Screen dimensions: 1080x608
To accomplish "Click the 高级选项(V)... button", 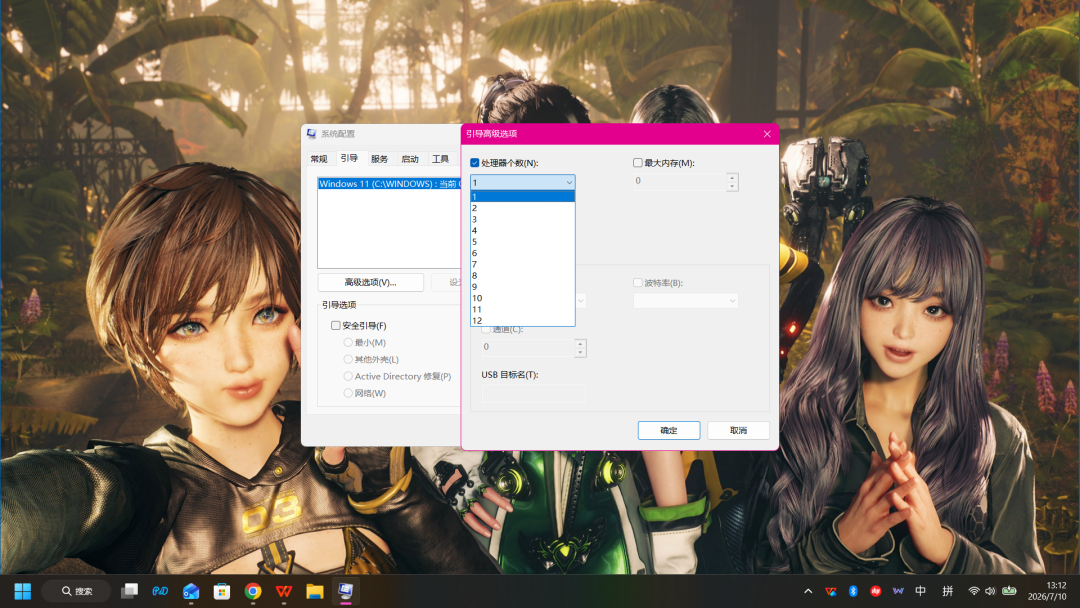I will tap(371, 282).
